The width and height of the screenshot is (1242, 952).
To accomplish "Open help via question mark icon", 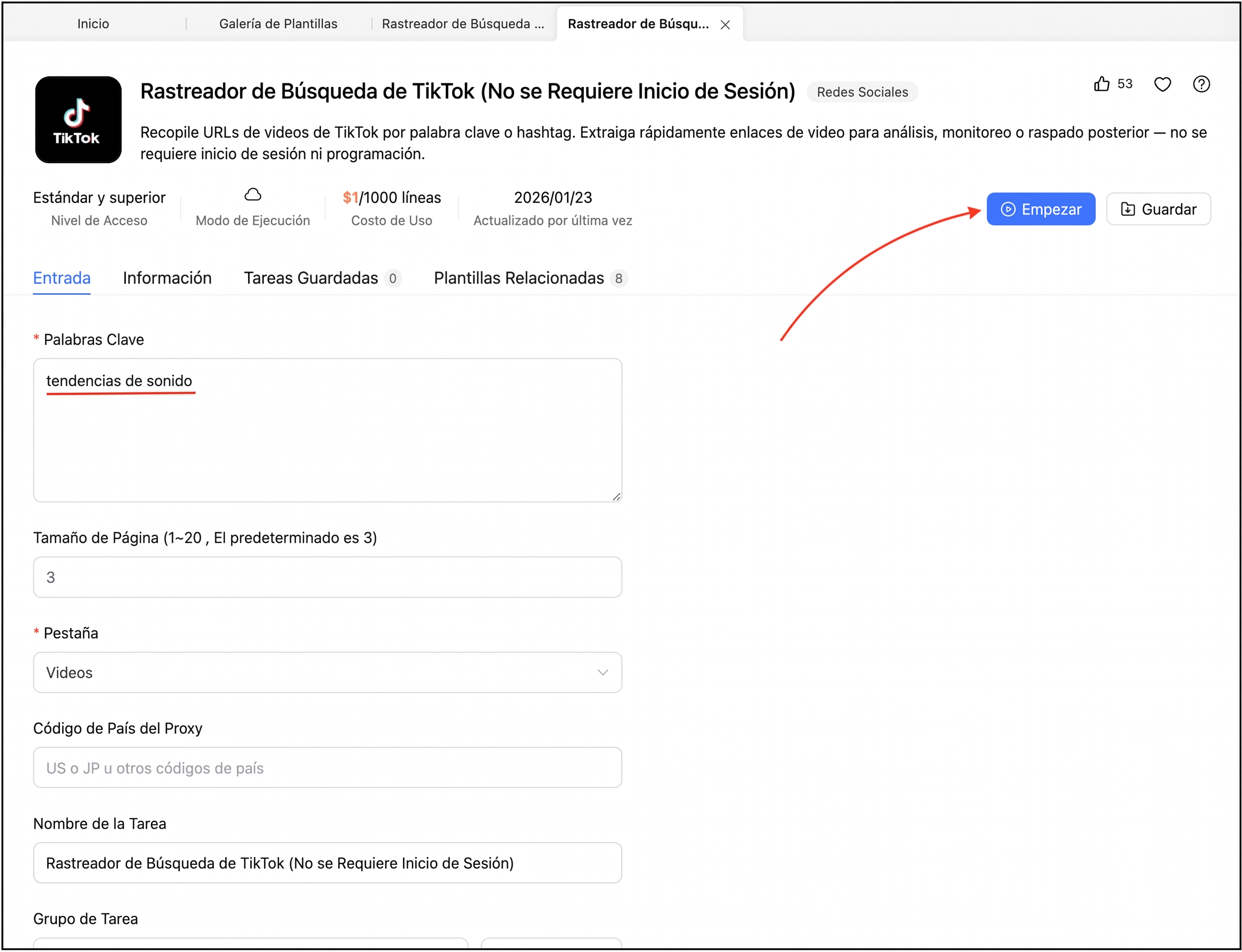I will [1201, 84].
